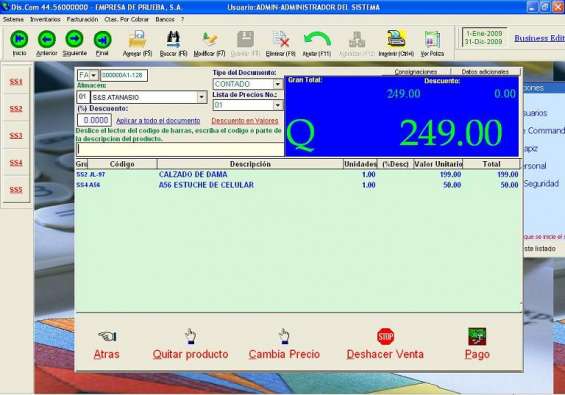
Task: Open the ? help menu
Action: [182, 19]
